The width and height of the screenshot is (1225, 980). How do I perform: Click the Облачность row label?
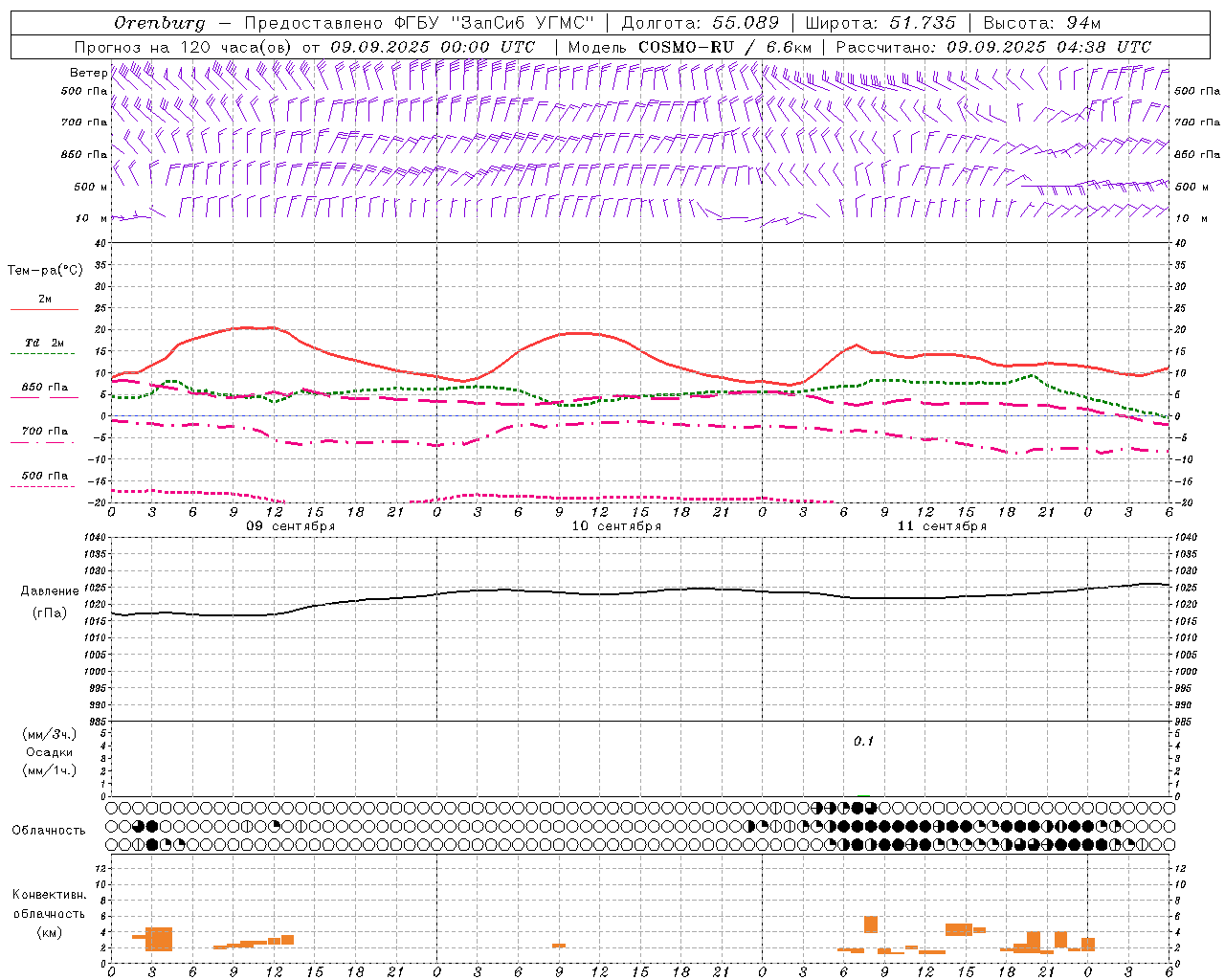tap(49, 831)
